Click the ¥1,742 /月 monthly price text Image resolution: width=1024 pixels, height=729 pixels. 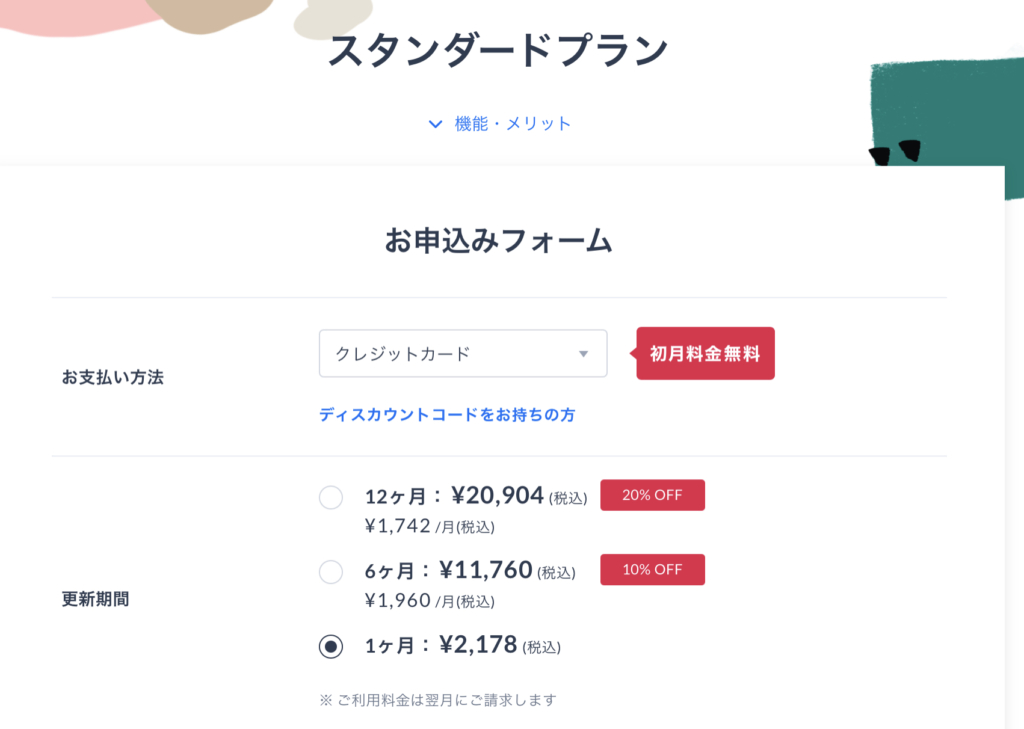click(x=430, y=526)
